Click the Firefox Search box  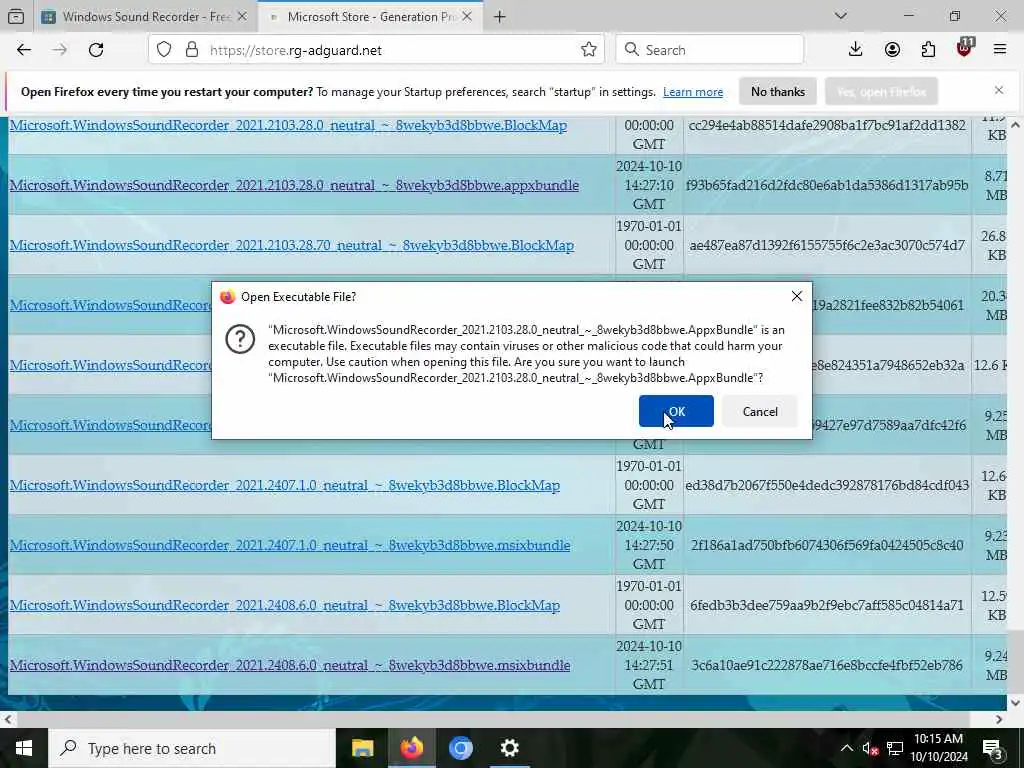point(710,50)
